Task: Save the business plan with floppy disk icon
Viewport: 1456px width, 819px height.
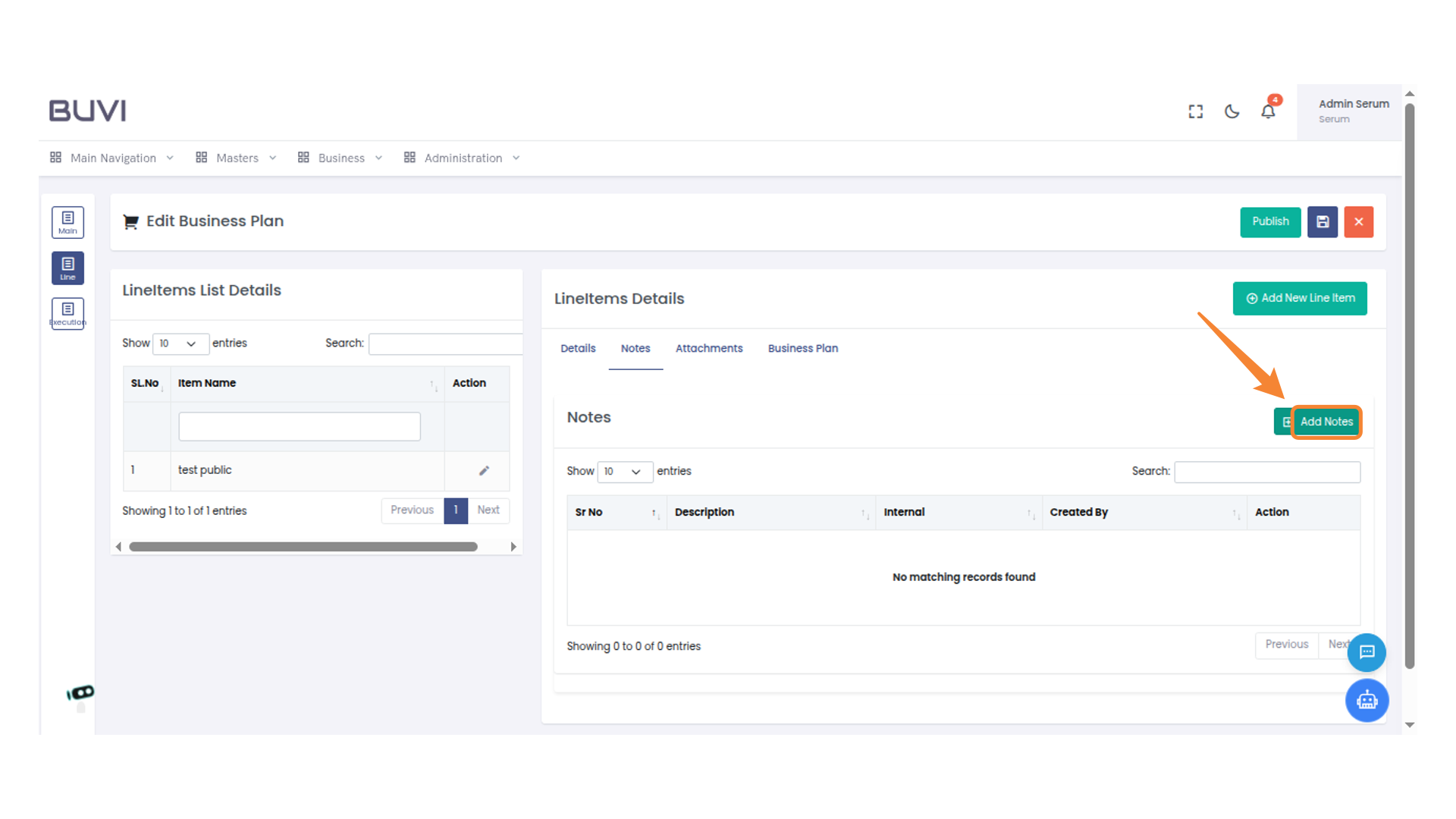Action: tap(1323, 221)
